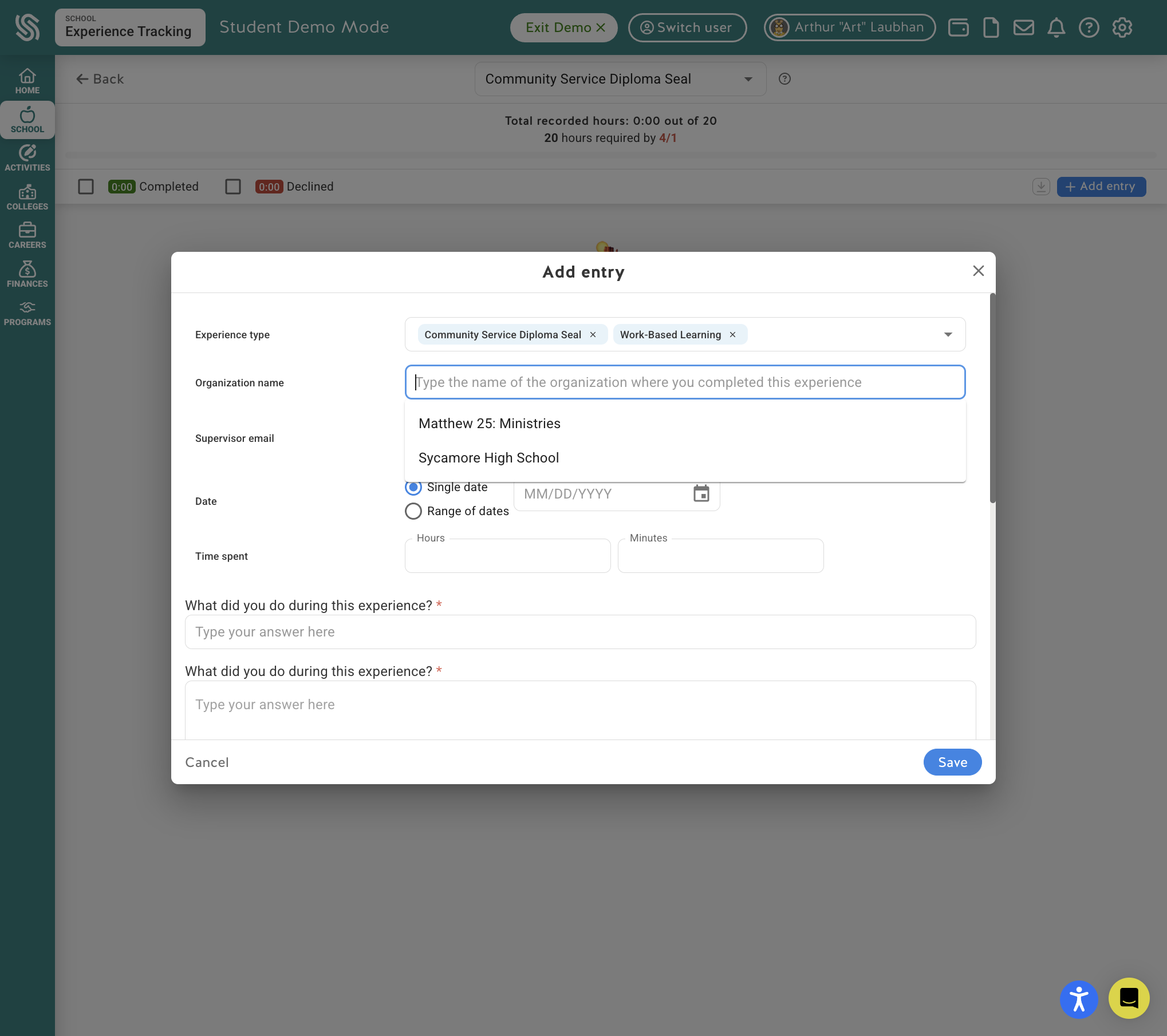This screenshot has width=1167, height=1036.
Task: Expand the Community Service Diploma Seal dropdown
Action: tap(620, 79)
